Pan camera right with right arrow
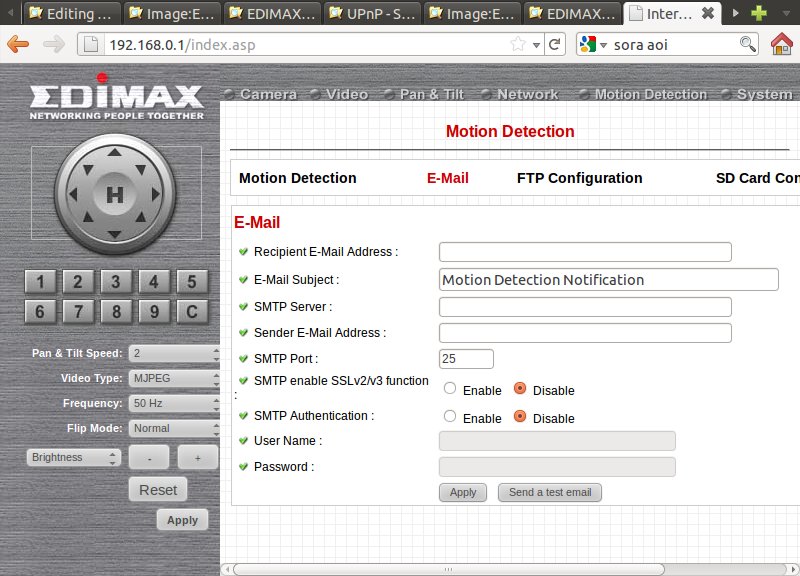 [157, 194]
